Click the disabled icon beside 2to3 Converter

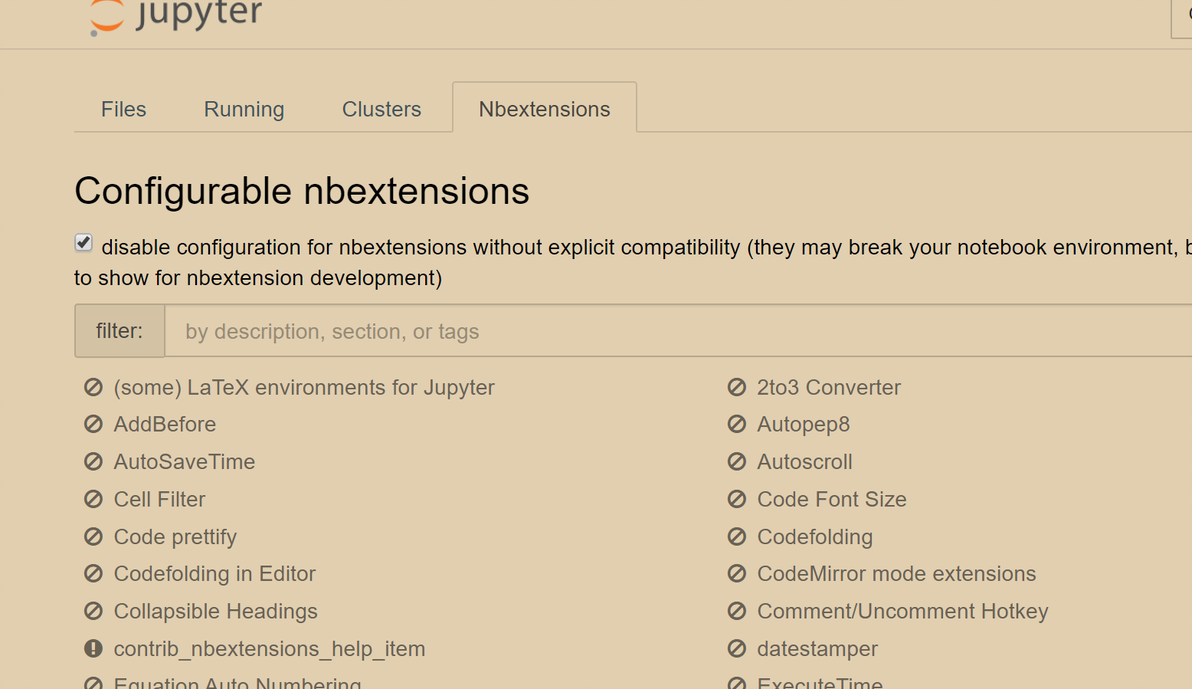click(737, 387)
